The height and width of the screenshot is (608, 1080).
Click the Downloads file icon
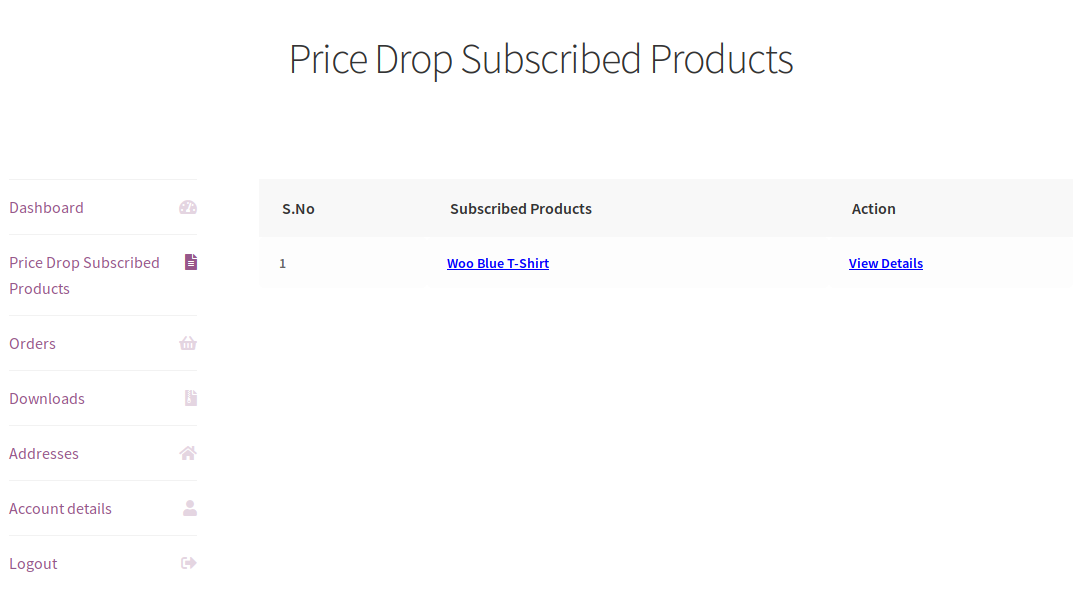point(190,398)
